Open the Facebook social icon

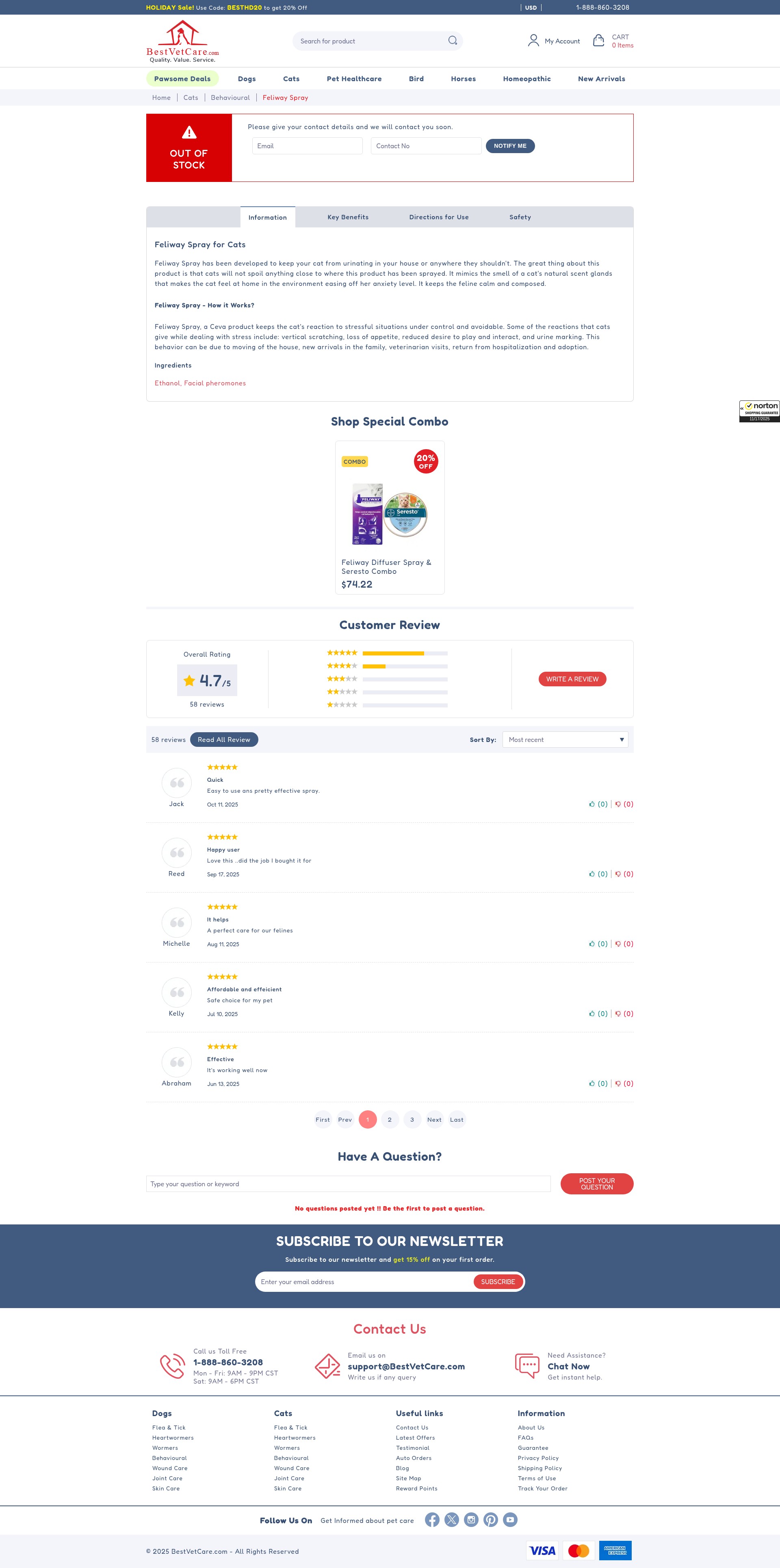[432, 1520]
